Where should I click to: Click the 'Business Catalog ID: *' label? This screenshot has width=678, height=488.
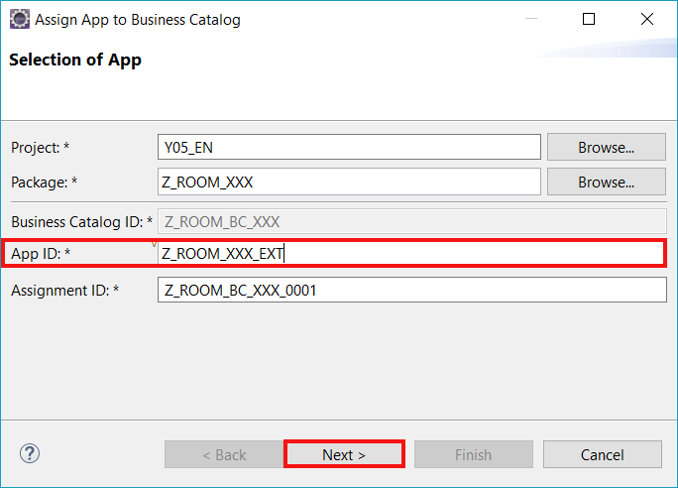tap(82, 222)
